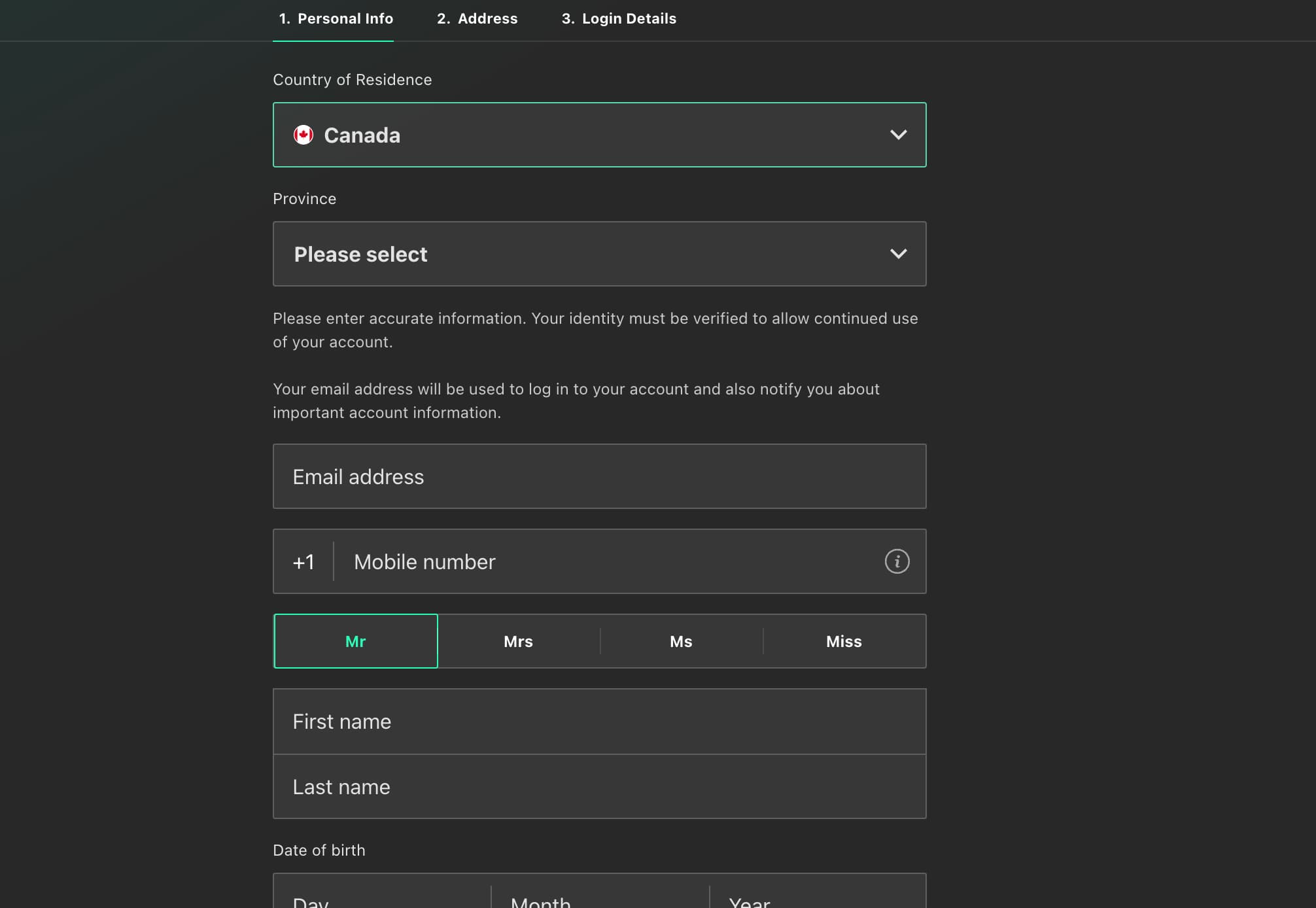Viewport: 1316px width, 908px height.
Task: Click the First name input
Action: [598, 721]
